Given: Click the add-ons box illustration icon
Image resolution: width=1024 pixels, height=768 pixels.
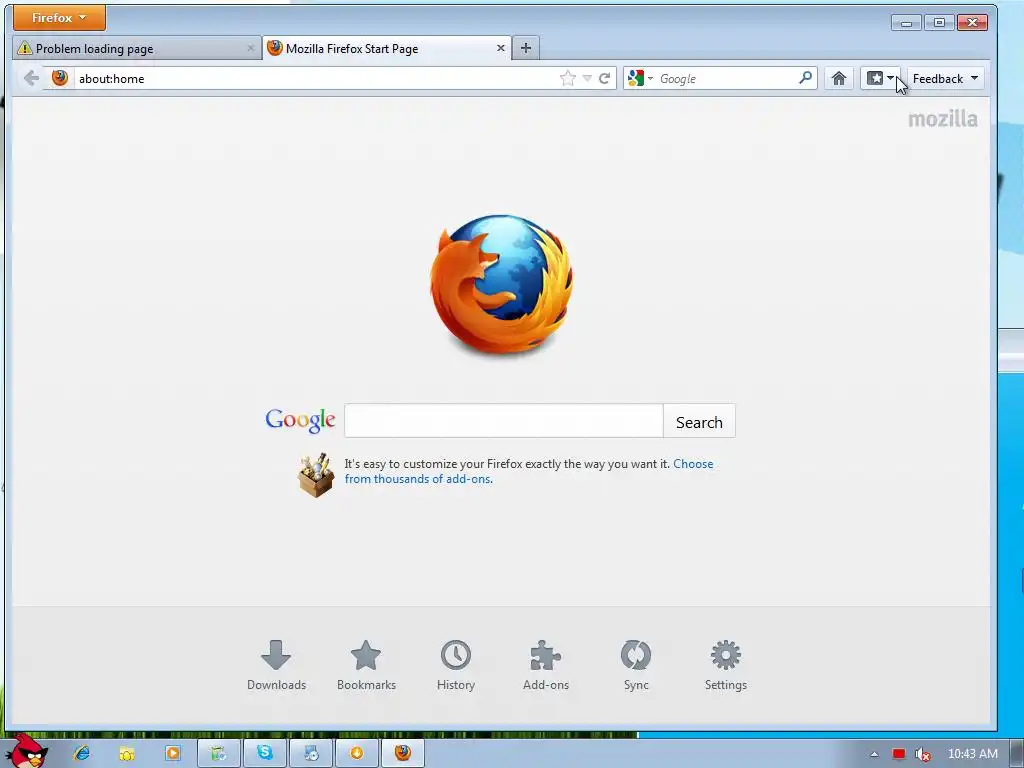Looking at the screenshot, I should (316, 475).
